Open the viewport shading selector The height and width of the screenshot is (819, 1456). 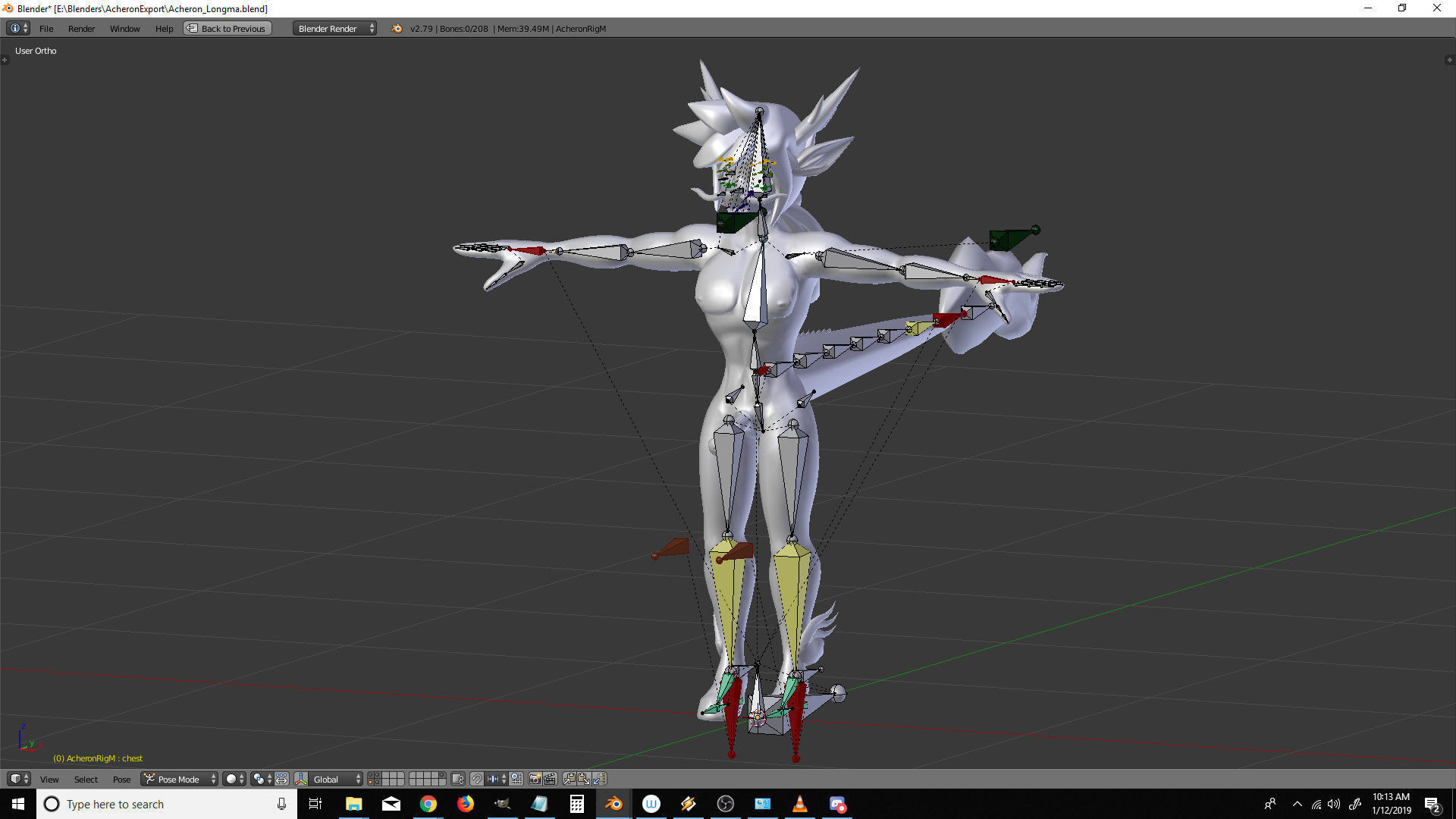234,779
